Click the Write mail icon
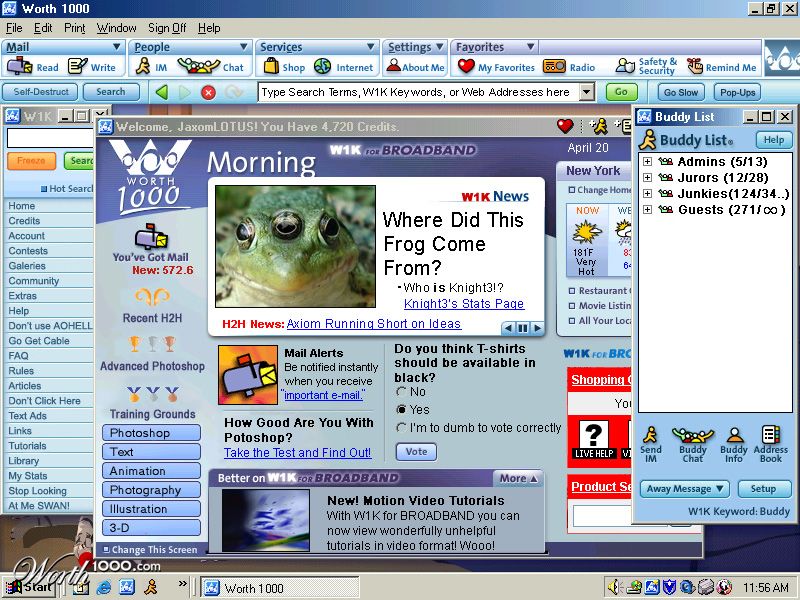800x600 pixels. pyautogui.click(x=78, y=66)
